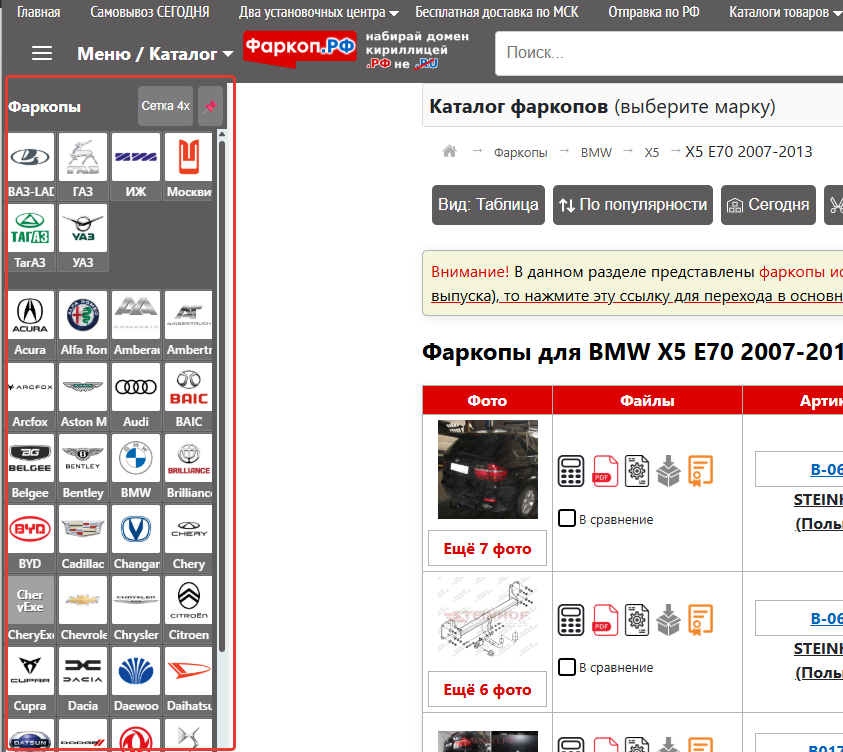This screenshot has width=843, height=752.
Task: Open calculator icon in first product row
Action: [571, 471]
